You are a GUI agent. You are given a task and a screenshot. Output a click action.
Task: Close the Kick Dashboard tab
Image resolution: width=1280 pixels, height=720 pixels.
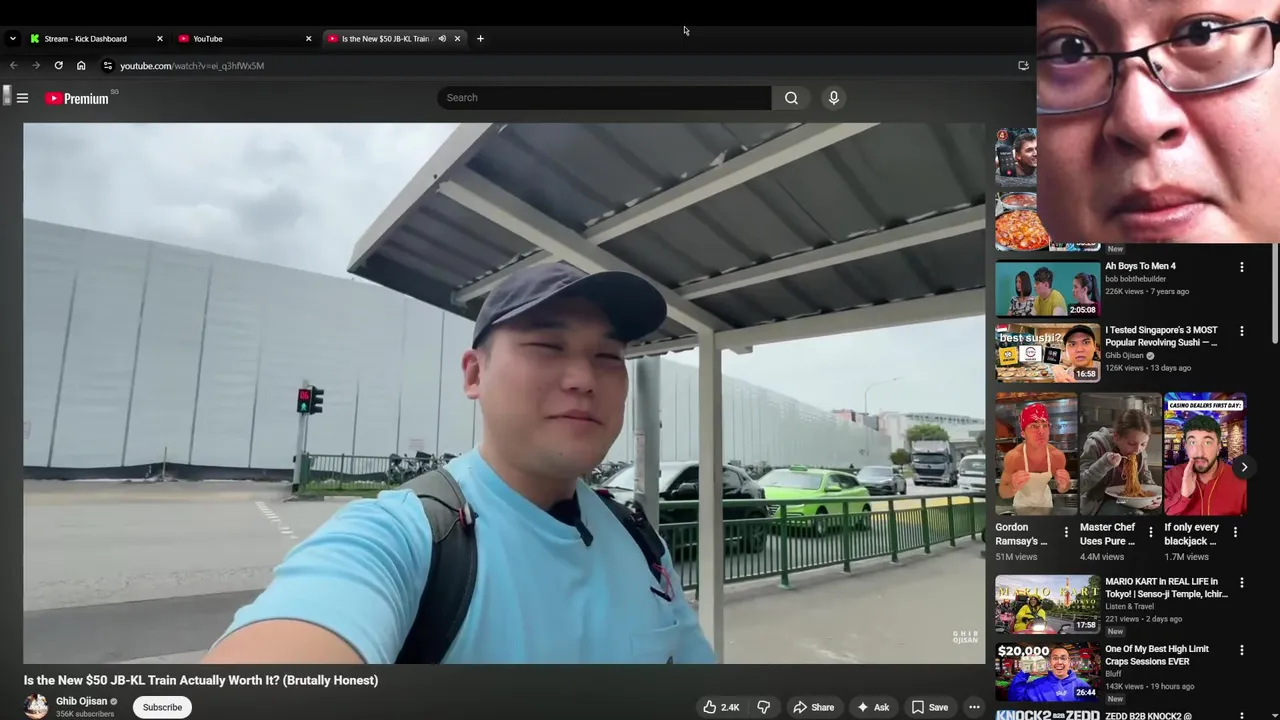click(x=159, y=39)
